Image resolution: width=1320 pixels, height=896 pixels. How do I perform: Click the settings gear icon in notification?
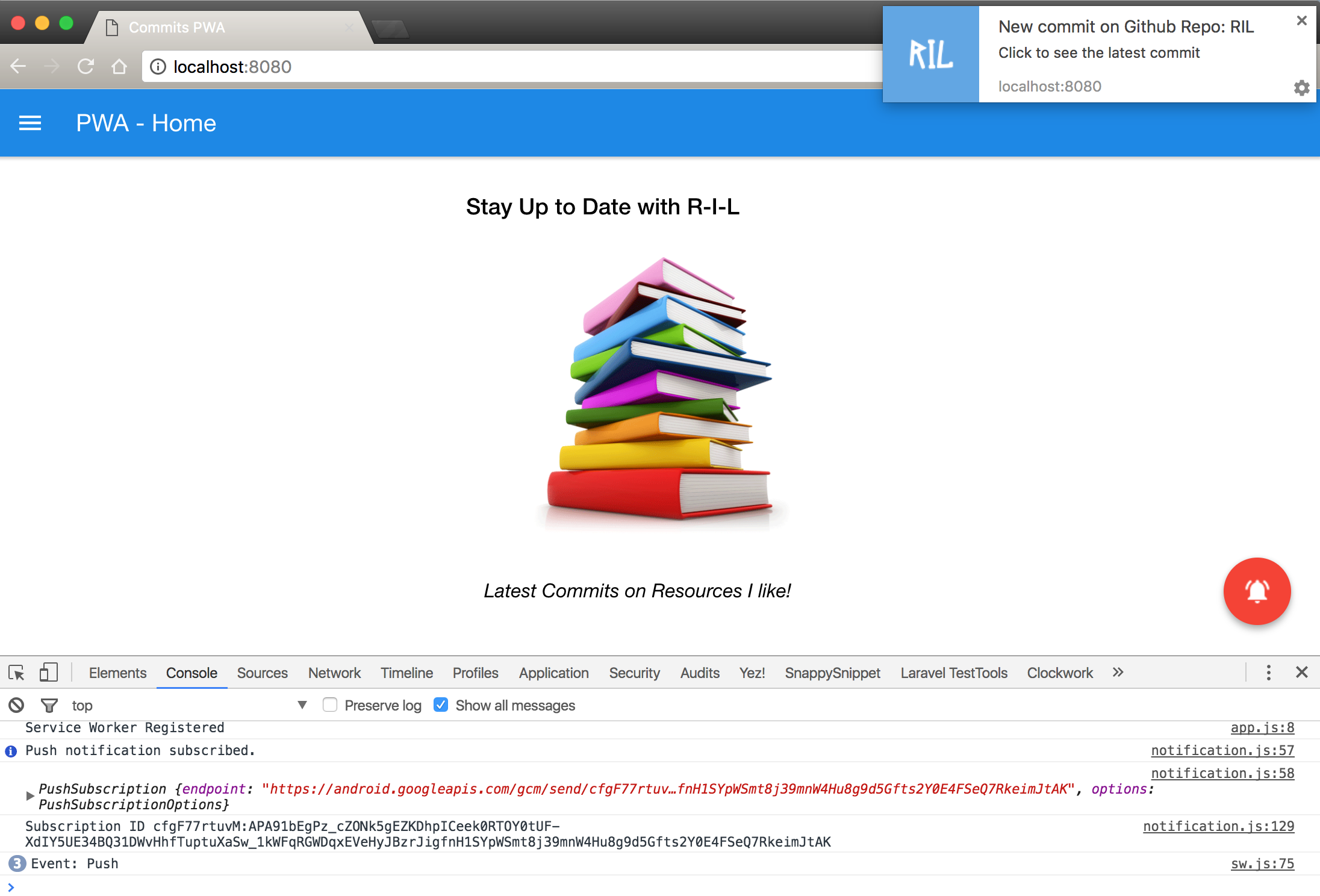1302,86
